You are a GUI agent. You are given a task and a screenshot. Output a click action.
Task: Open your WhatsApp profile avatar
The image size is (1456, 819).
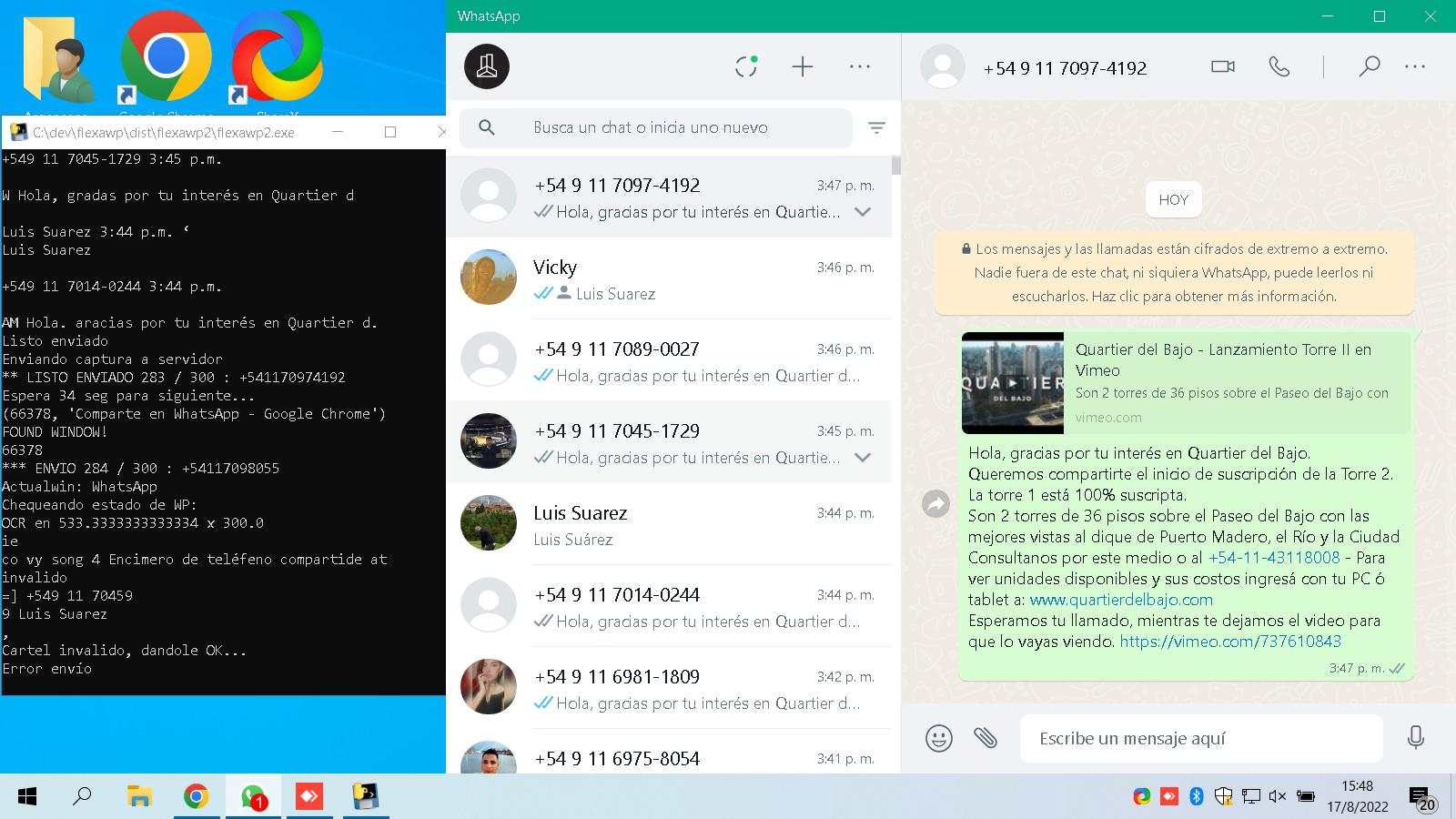[487, 66]
